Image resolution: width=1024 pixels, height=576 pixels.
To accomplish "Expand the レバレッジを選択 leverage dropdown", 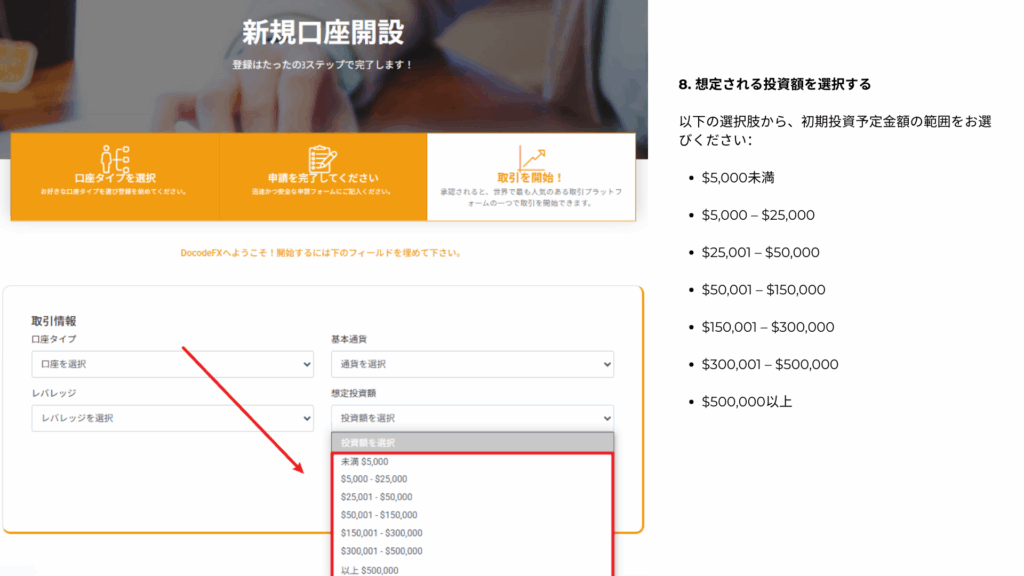I will (x=172, y=418).
